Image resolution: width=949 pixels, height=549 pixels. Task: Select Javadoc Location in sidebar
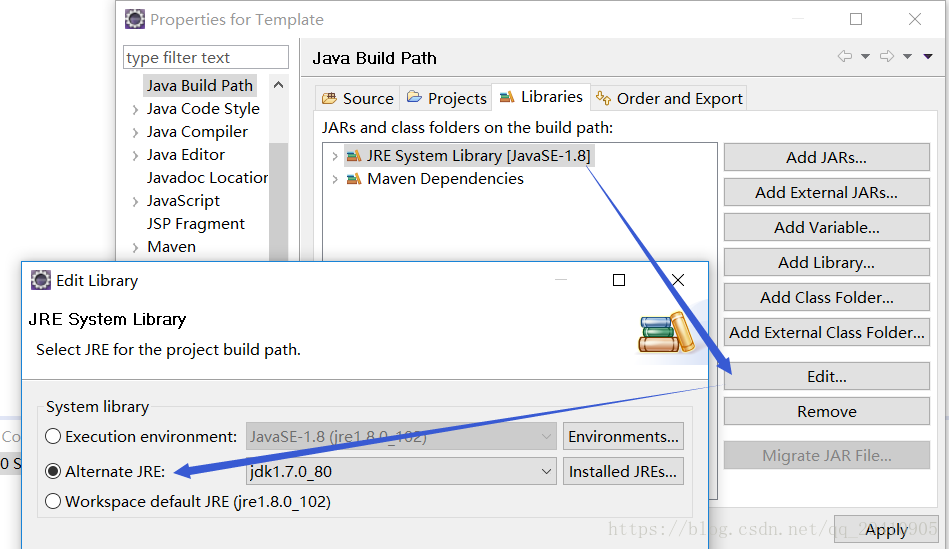207,178
